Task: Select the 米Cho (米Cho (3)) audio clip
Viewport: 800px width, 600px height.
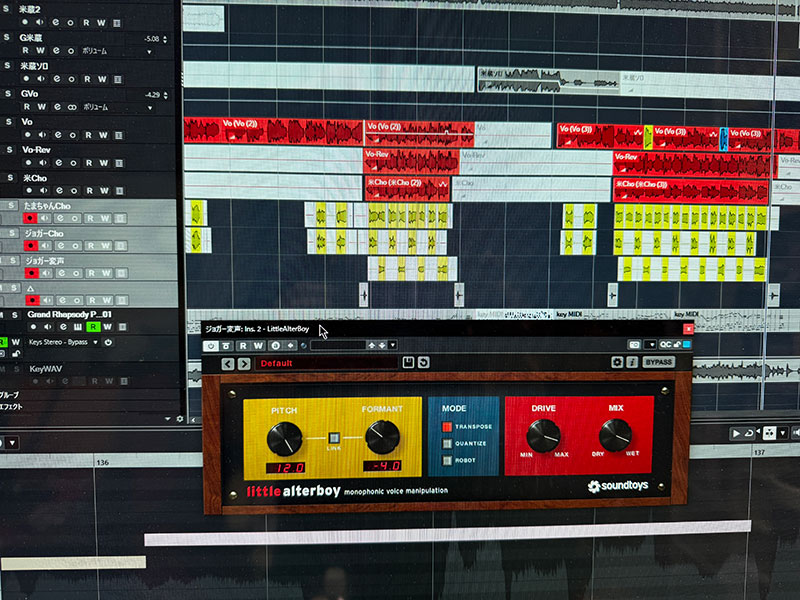Action: click(691, 190)
